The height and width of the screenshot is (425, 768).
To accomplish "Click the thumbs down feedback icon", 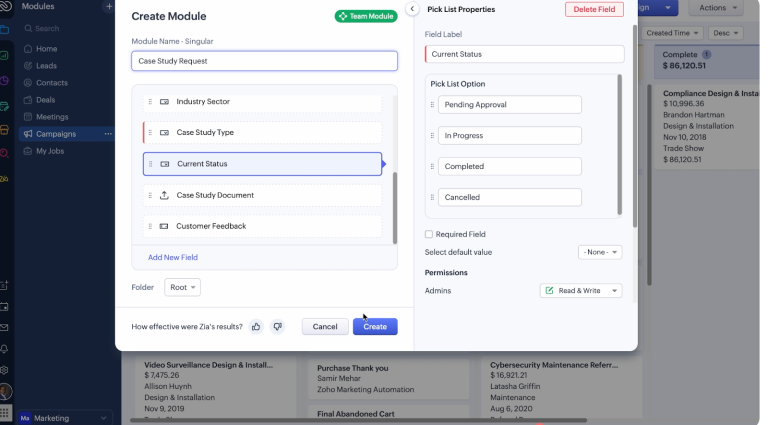I will (x=278, y=326).
